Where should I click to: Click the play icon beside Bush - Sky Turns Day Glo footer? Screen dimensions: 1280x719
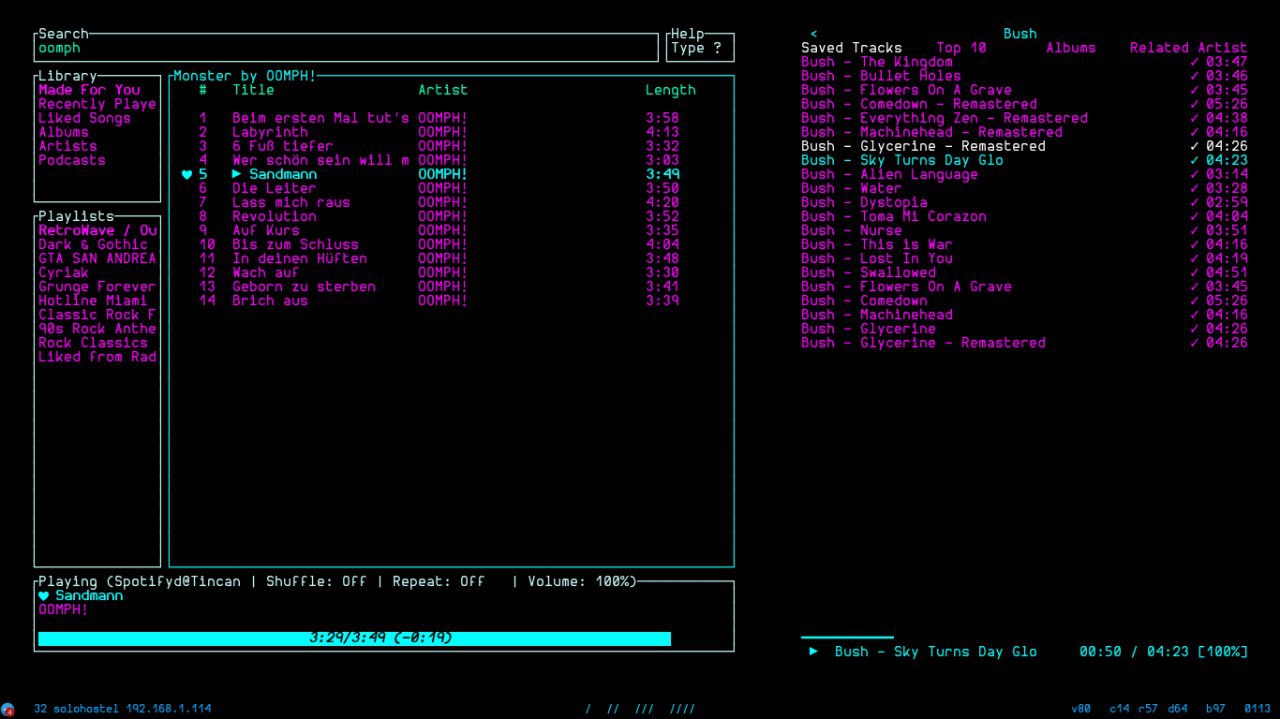click(814, 651)
